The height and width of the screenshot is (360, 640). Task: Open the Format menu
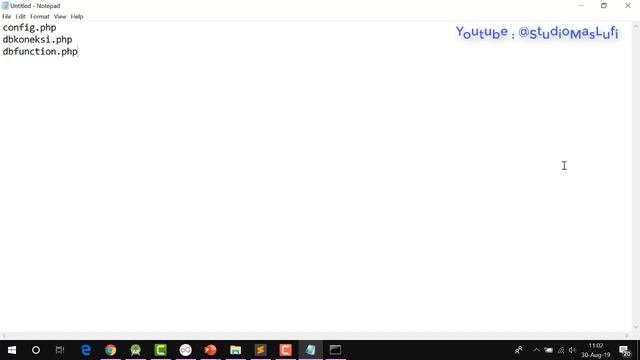(x=40, y=17)
